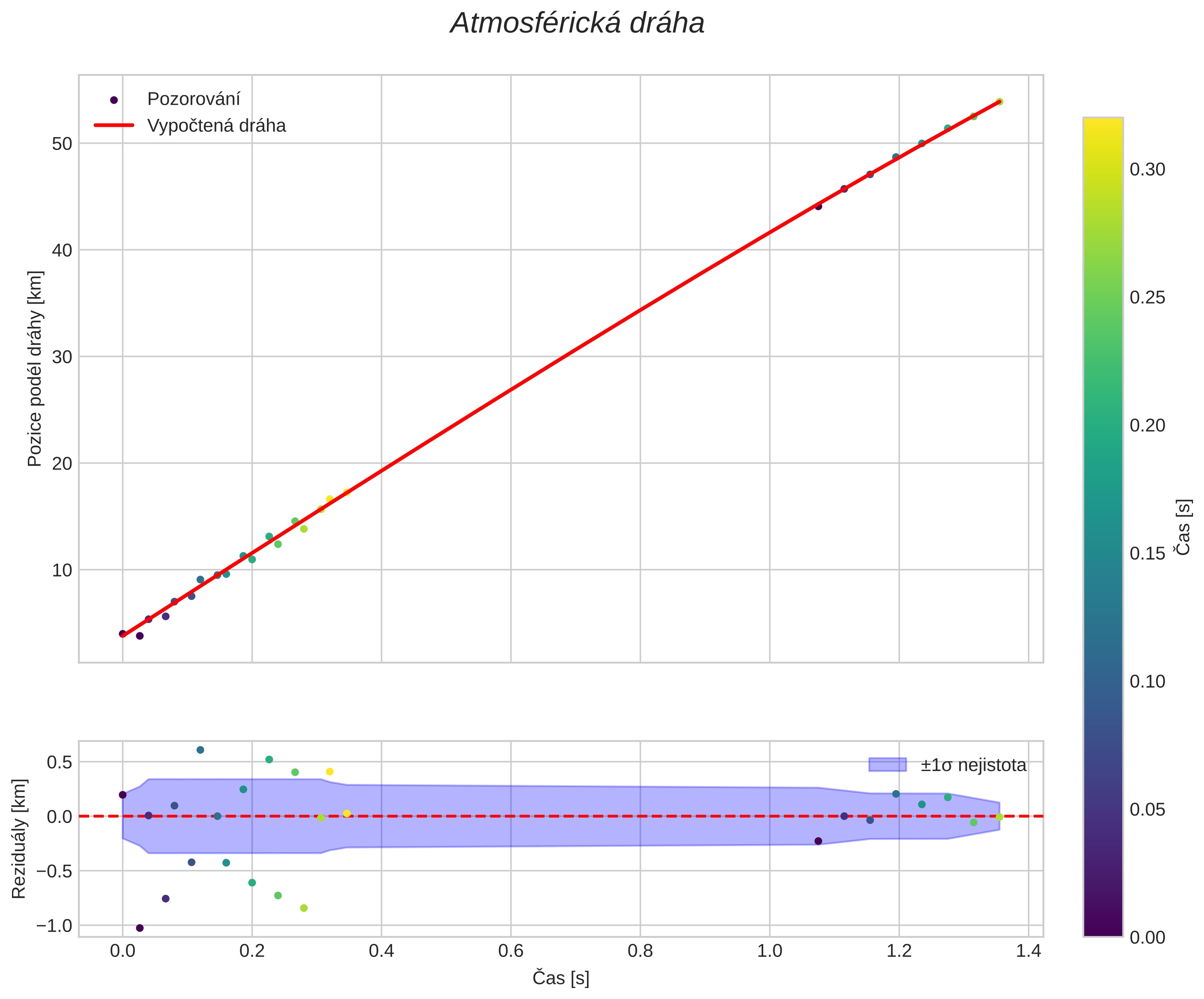Click the highest residual point above 0.5

point(200,750)
